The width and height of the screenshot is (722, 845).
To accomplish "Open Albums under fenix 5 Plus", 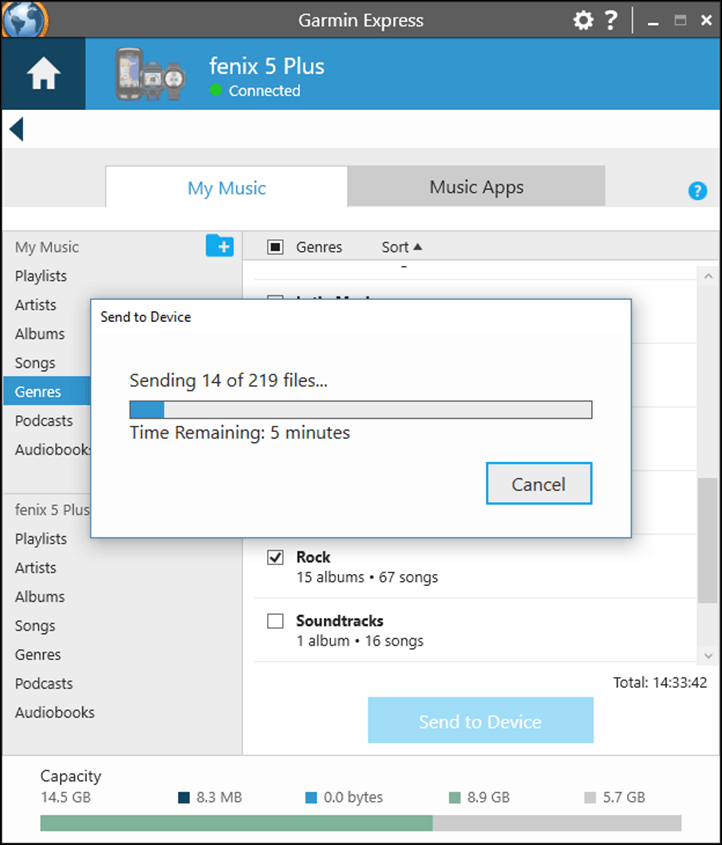I will [40, 597].
